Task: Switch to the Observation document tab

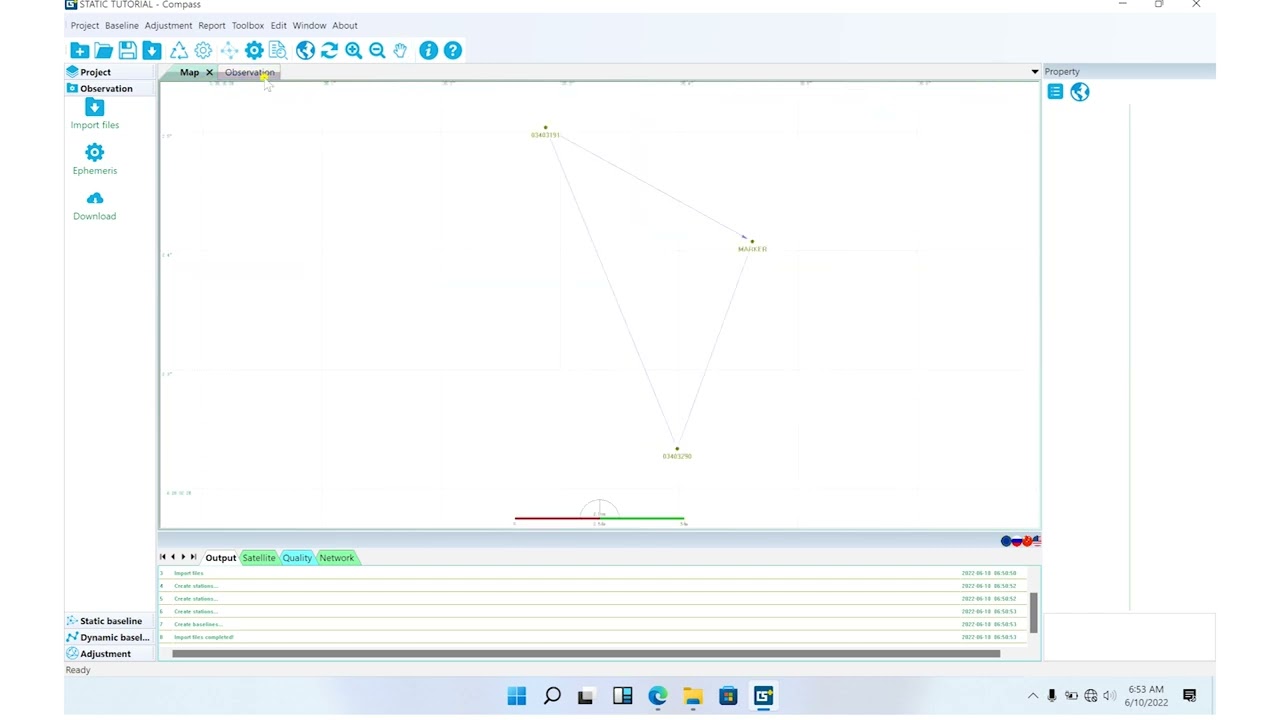Action: coord(249,72)
